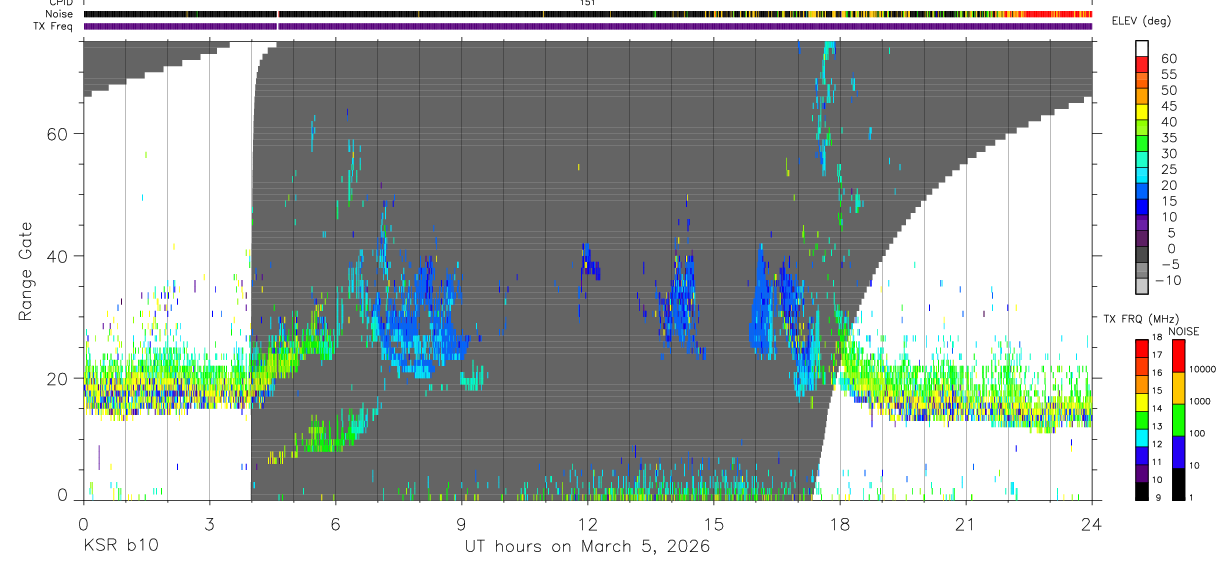The height and width of the screenshot is (567, 1228).
Task: Click the '16' label on the TX FRQ scale
Action: (1159, 373)
